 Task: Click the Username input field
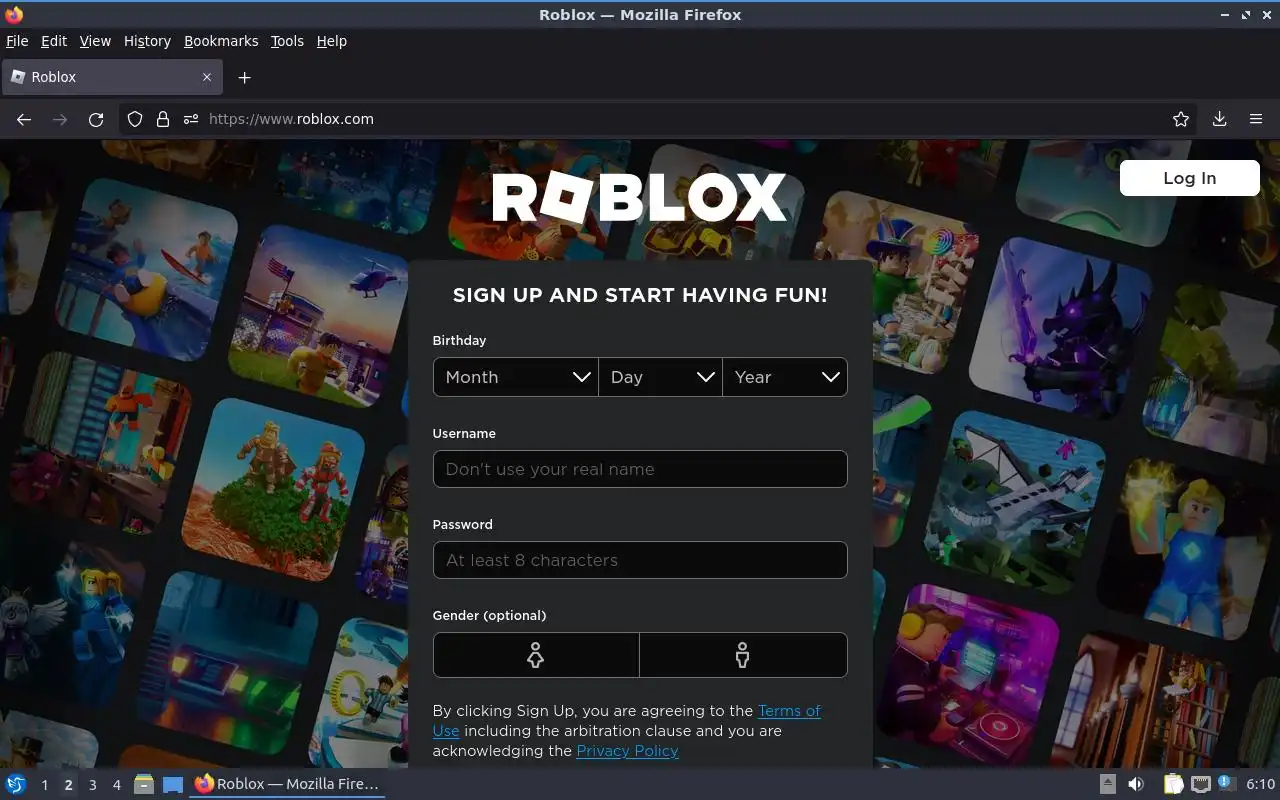(x=640, y=469)
